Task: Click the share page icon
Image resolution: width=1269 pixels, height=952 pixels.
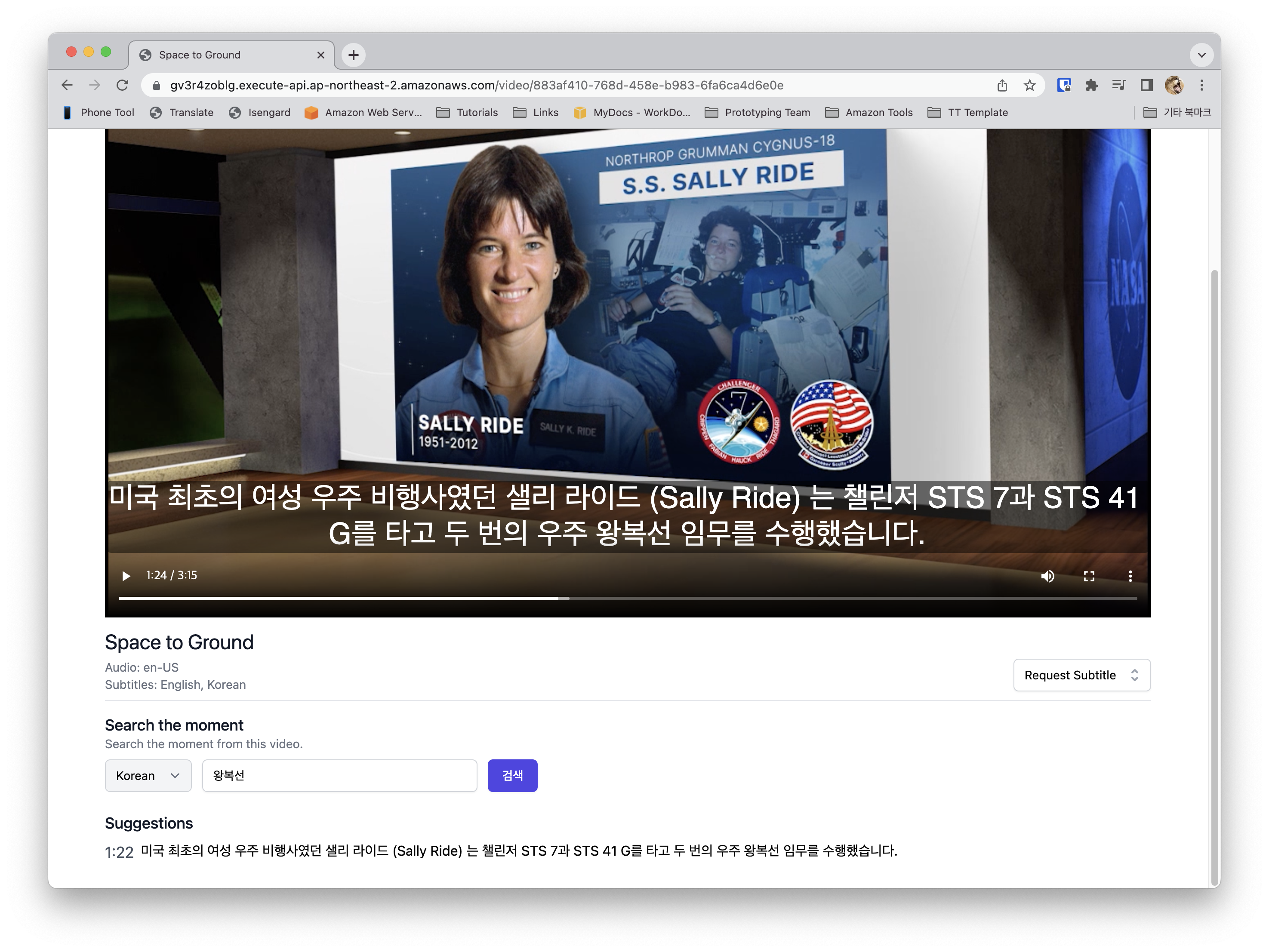Action: (x=1002, y=86)
